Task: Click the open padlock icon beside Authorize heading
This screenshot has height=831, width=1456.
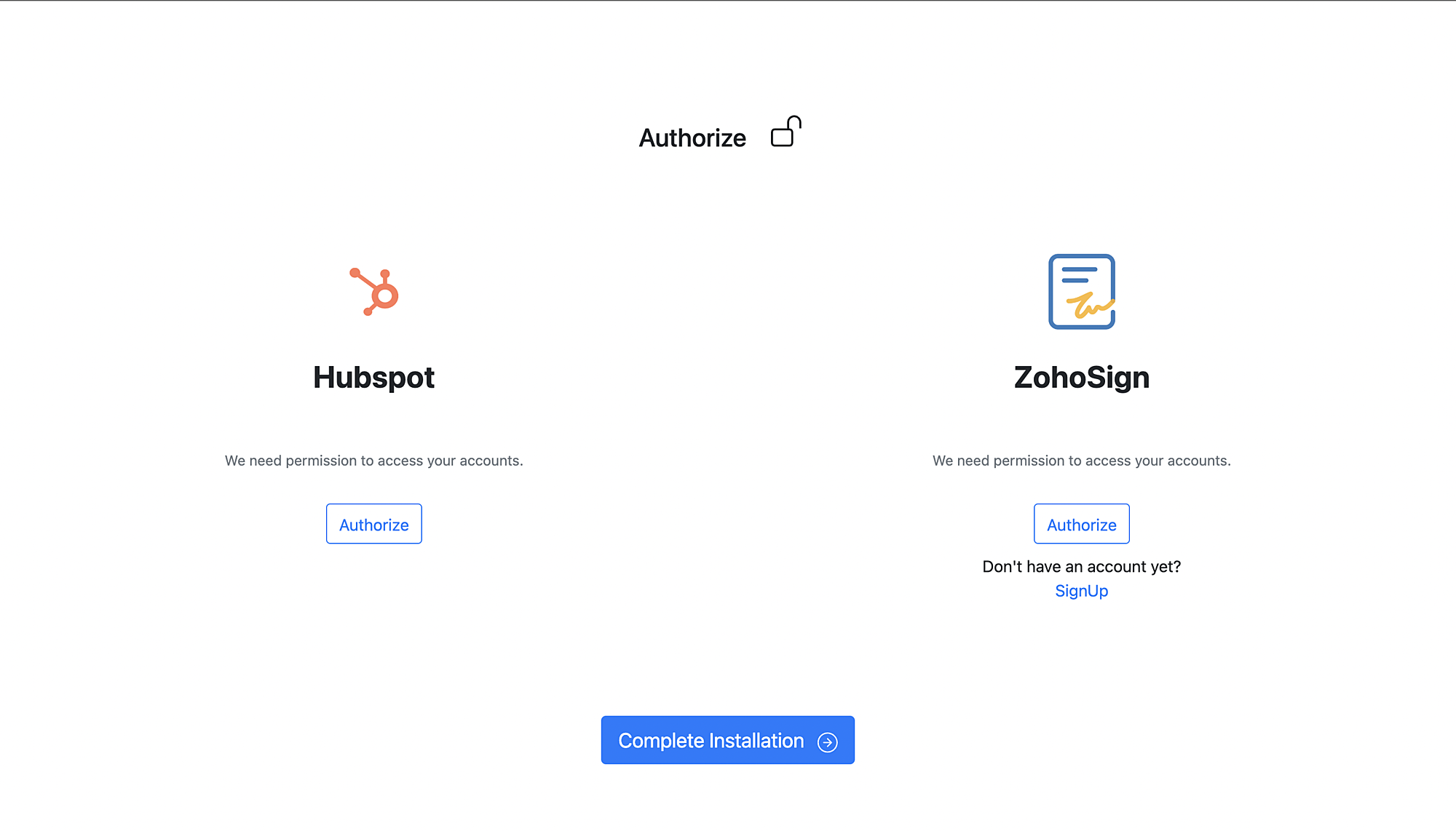Action: (786, 132)
